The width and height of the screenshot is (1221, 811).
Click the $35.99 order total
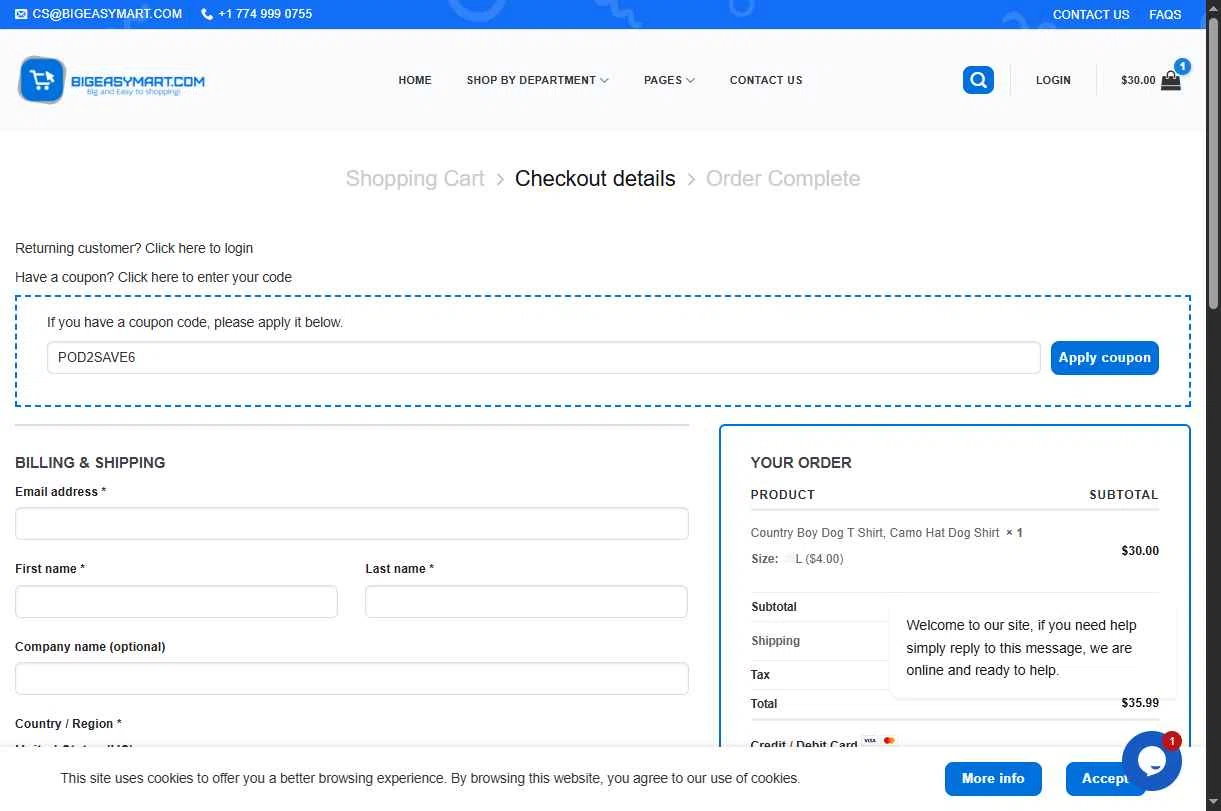tap(1140, 703)
